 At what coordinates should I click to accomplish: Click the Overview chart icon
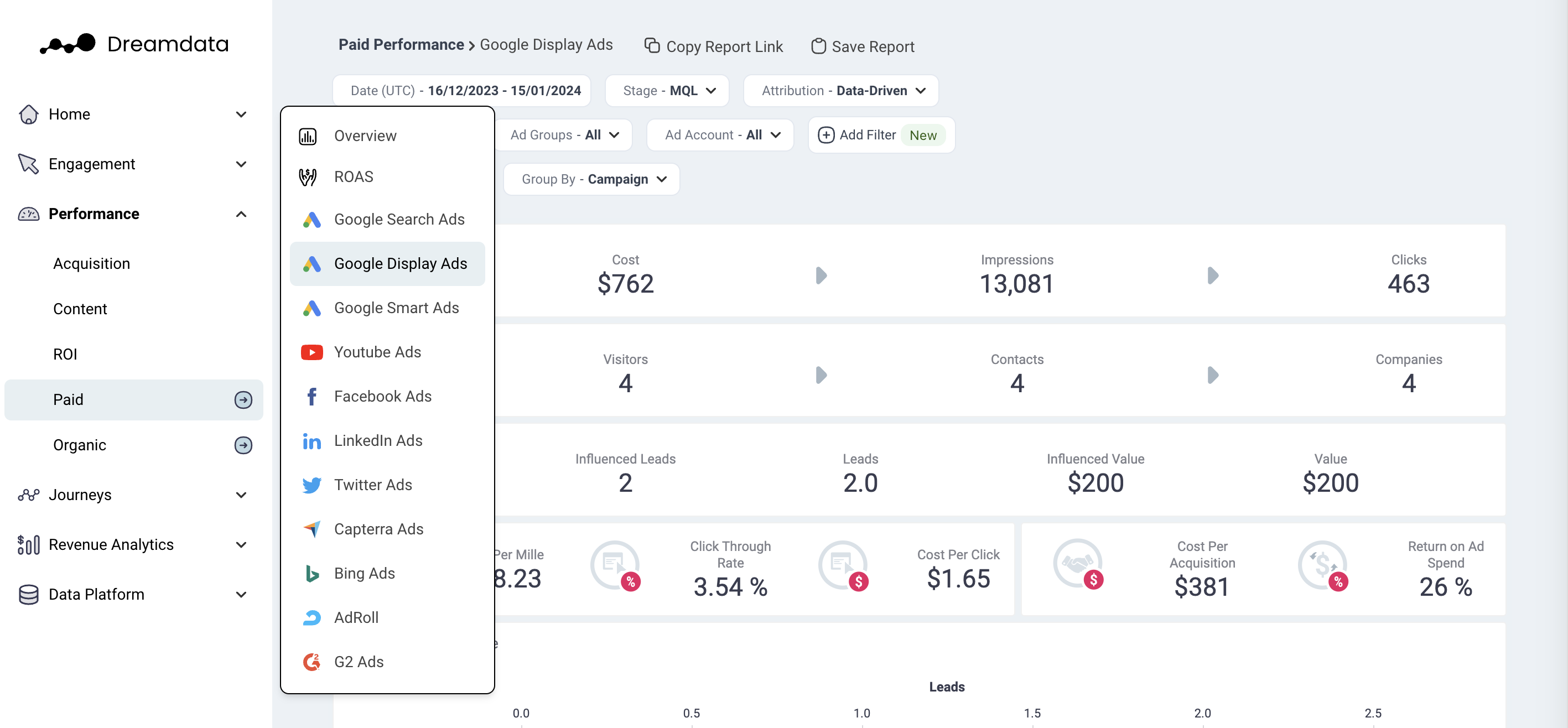tap(308, 136)
